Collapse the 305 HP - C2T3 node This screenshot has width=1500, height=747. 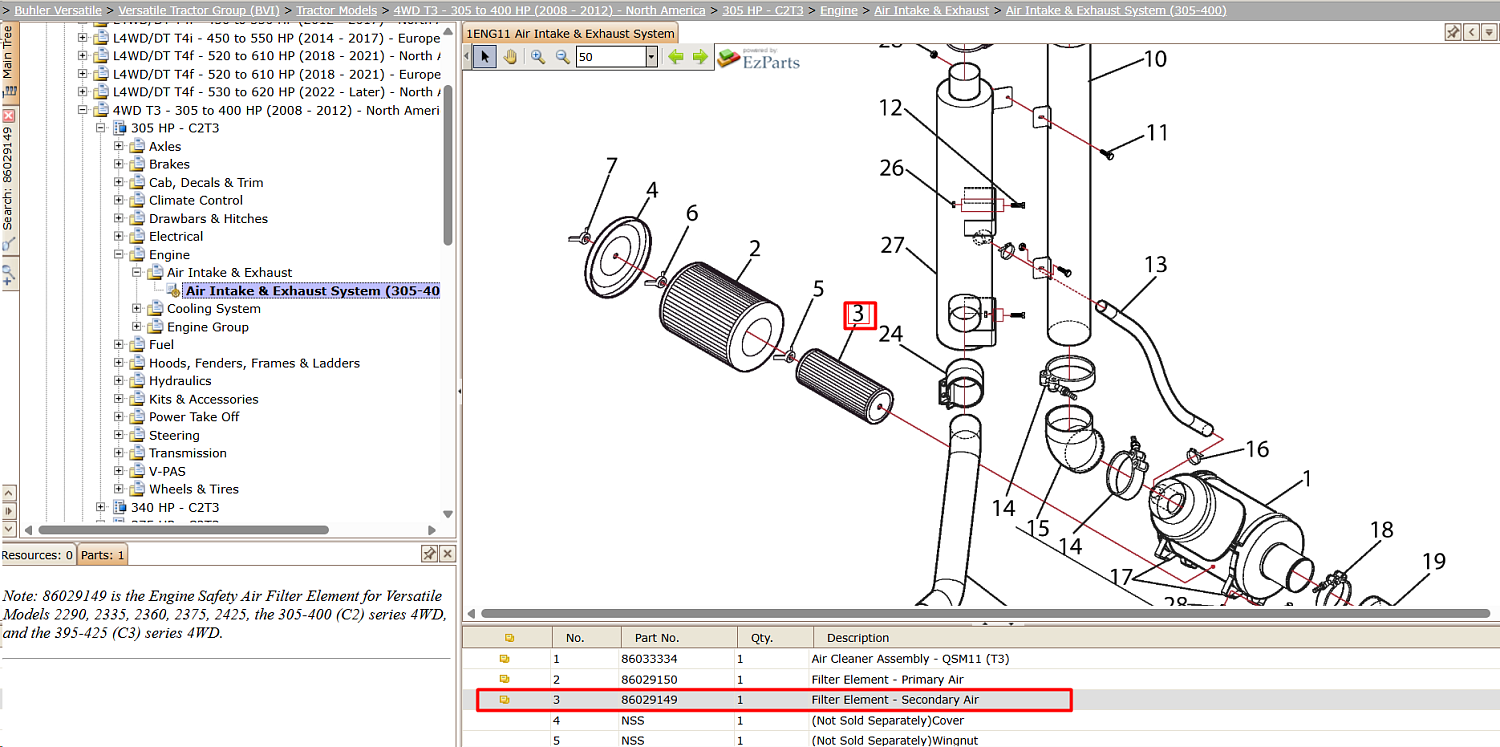[101, 128]
